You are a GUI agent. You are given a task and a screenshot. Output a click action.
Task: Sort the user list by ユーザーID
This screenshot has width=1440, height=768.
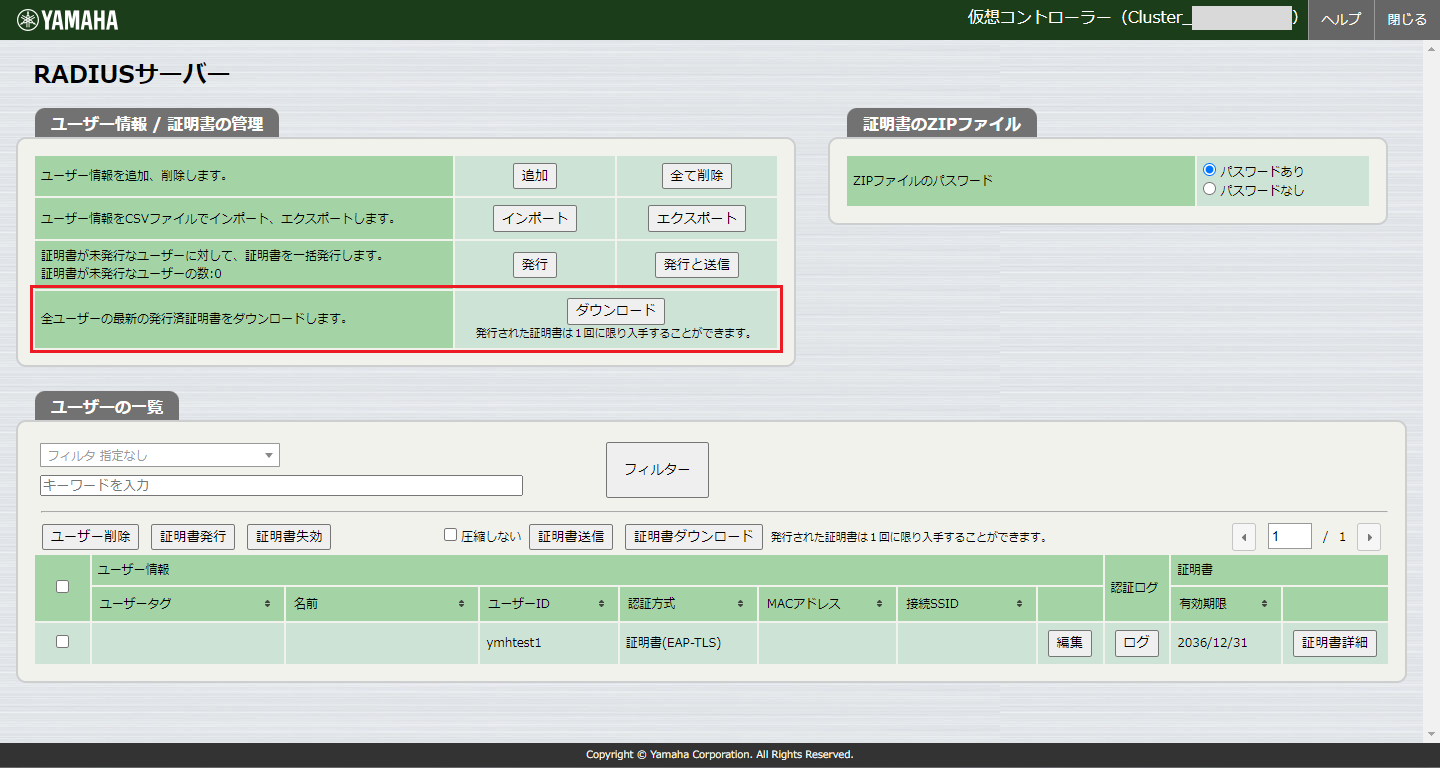604,603
